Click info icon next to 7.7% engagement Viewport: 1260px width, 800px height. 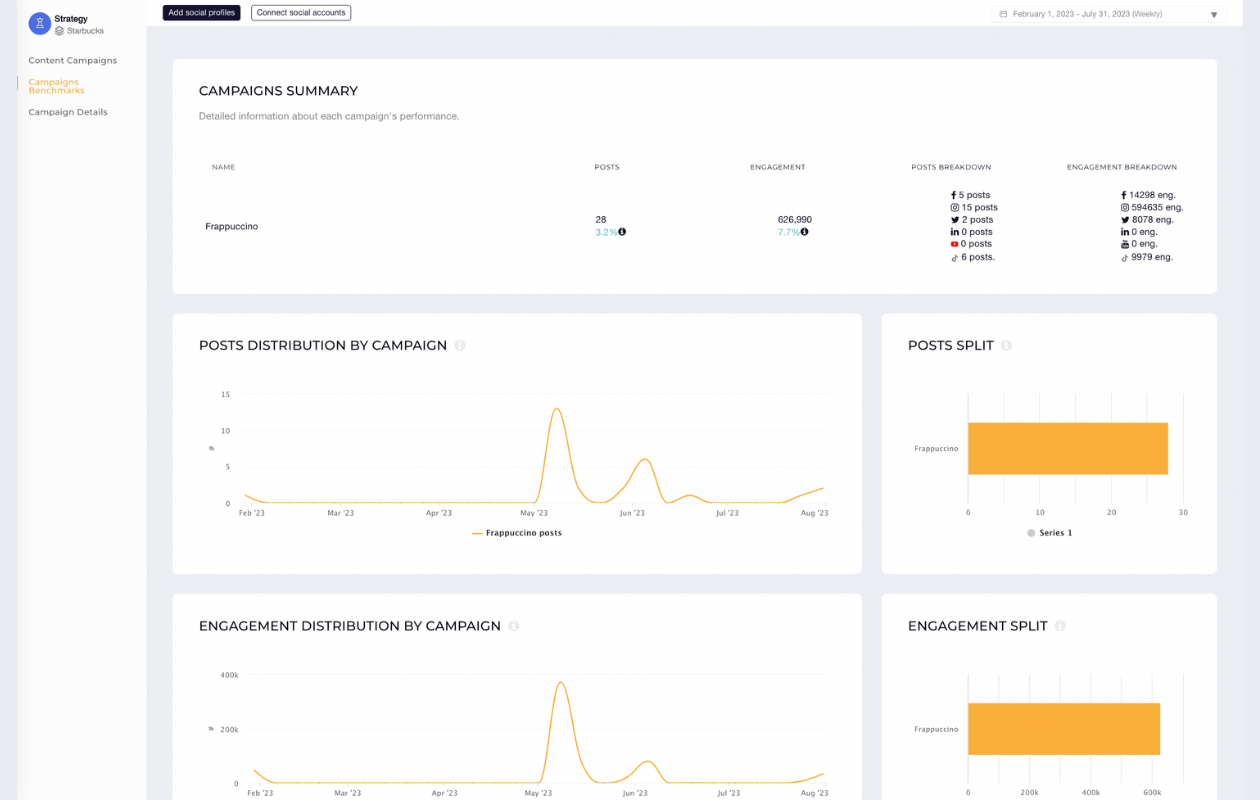point(804,232)
